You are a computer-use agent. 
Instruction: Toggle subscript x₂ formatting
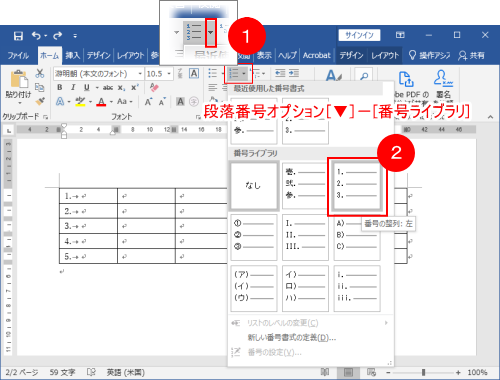pos(122,88)
